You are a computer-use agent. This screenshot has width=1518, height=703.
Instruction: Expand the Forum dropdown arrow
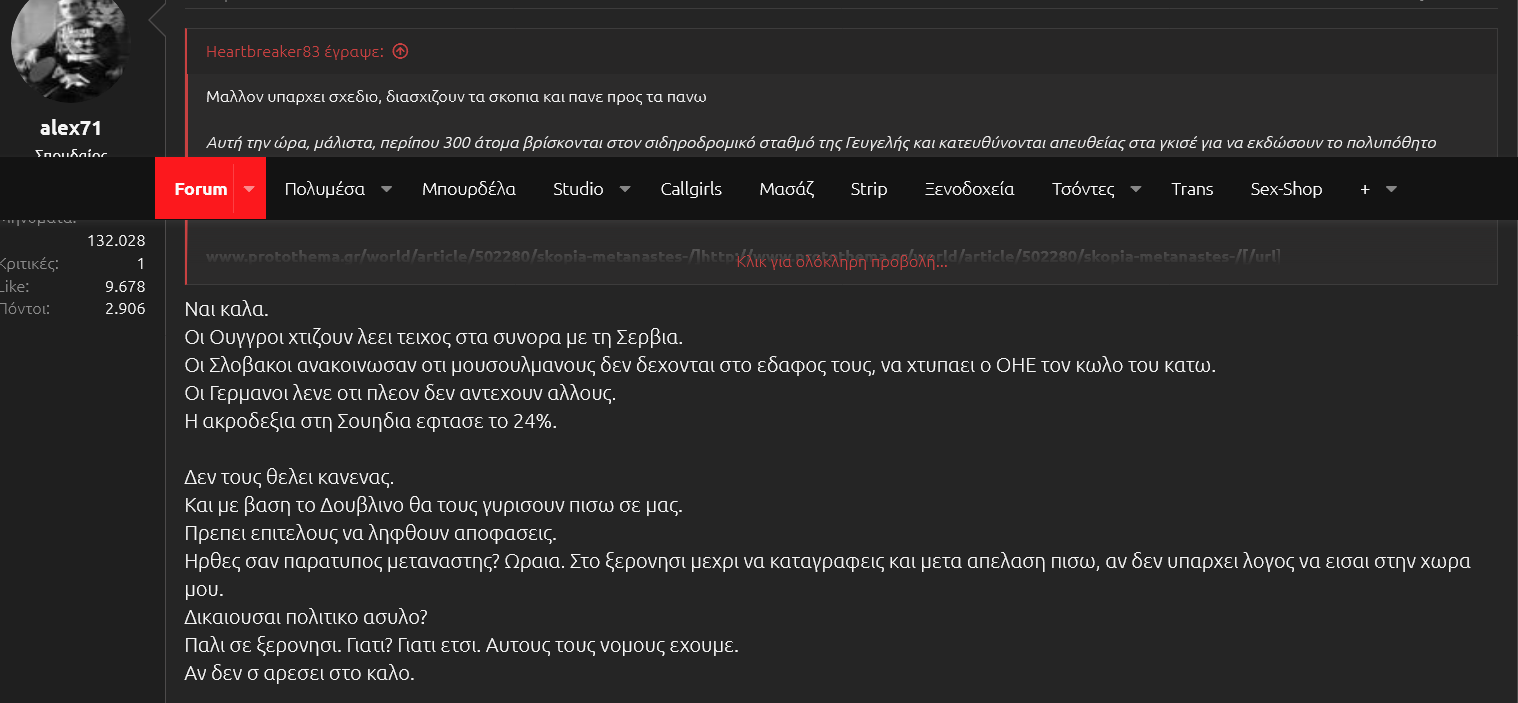point(250,189)
